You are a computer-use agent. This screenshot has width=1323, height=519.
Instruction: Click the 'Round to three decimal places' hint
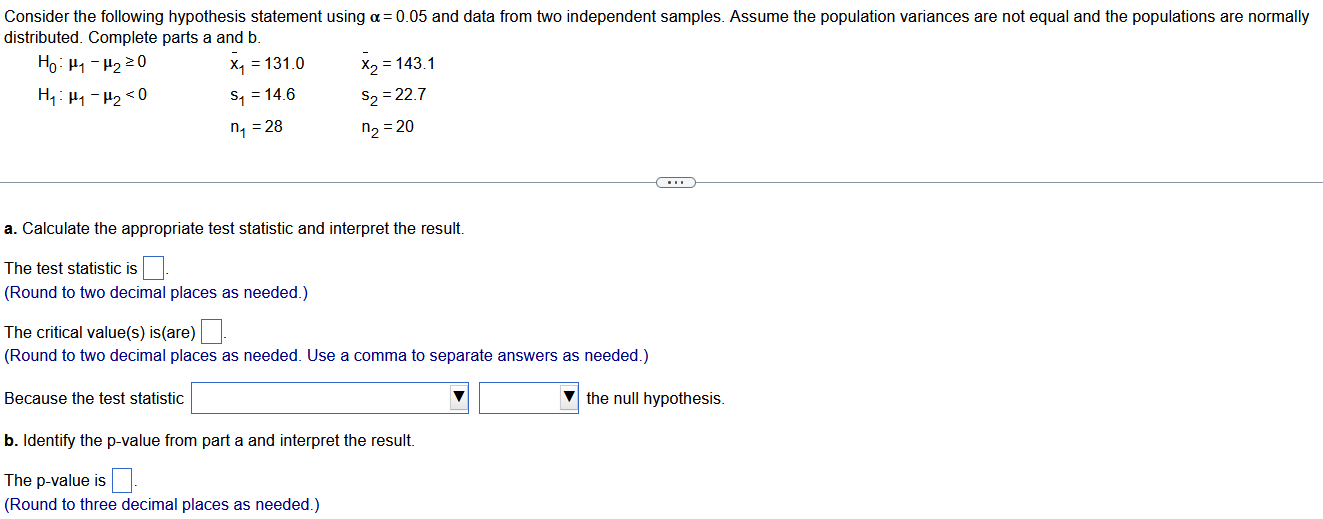(162, 504)
